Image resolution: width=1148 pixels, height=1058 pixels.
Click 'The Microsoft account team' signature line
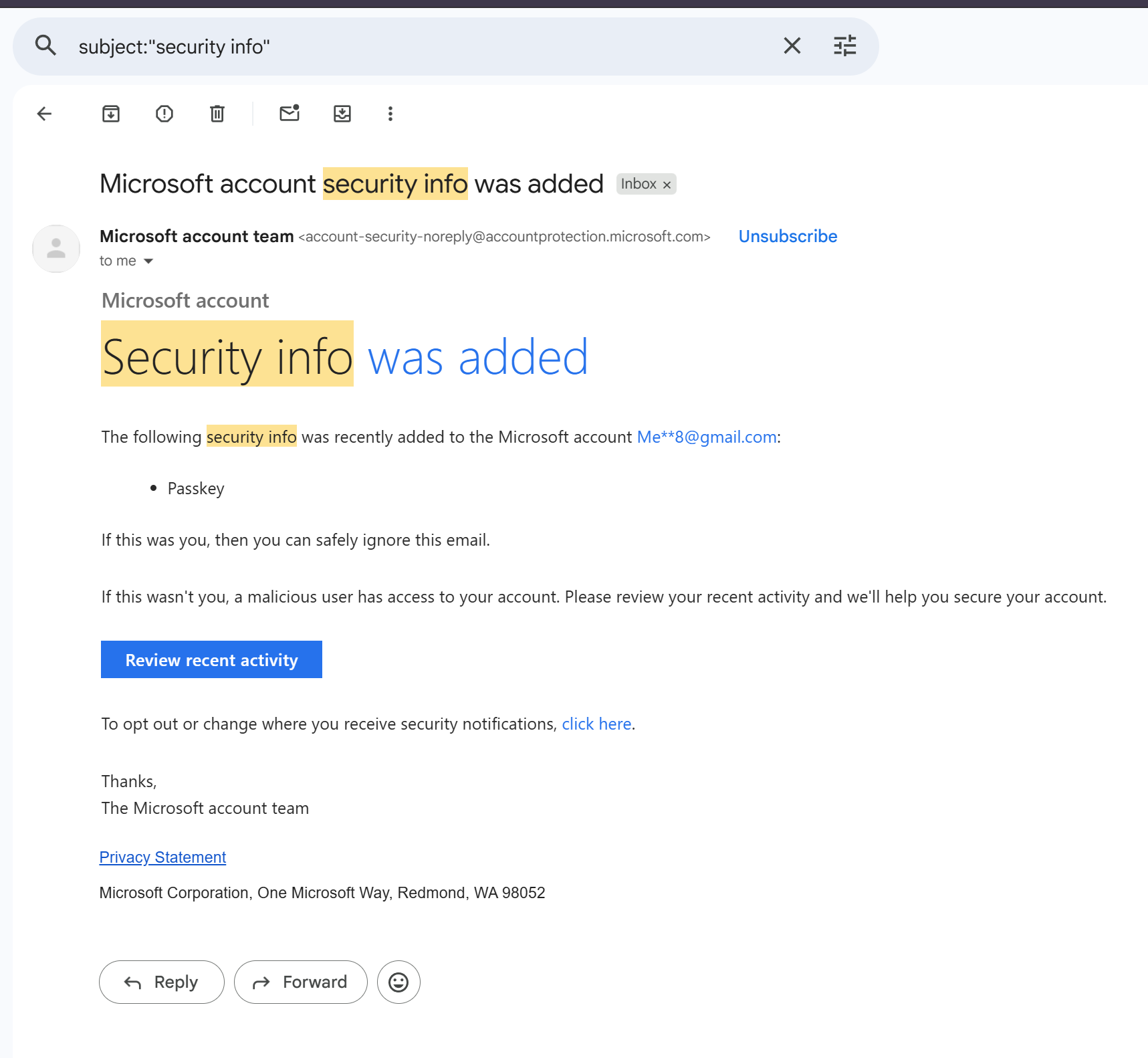point(205,808)
